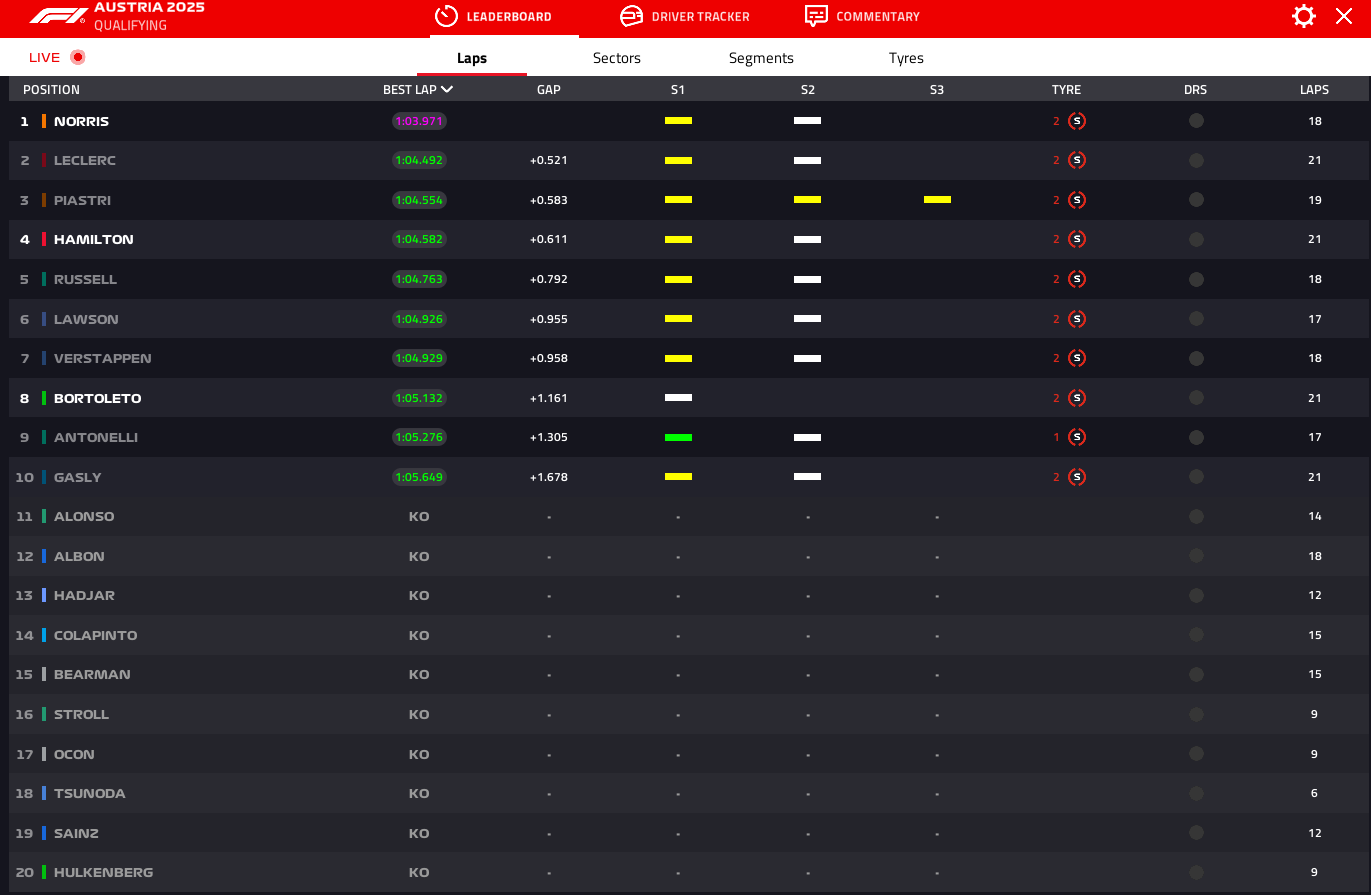
Task: Click the Leaderboard stopwatch icon
Action: tap(446, 16)
